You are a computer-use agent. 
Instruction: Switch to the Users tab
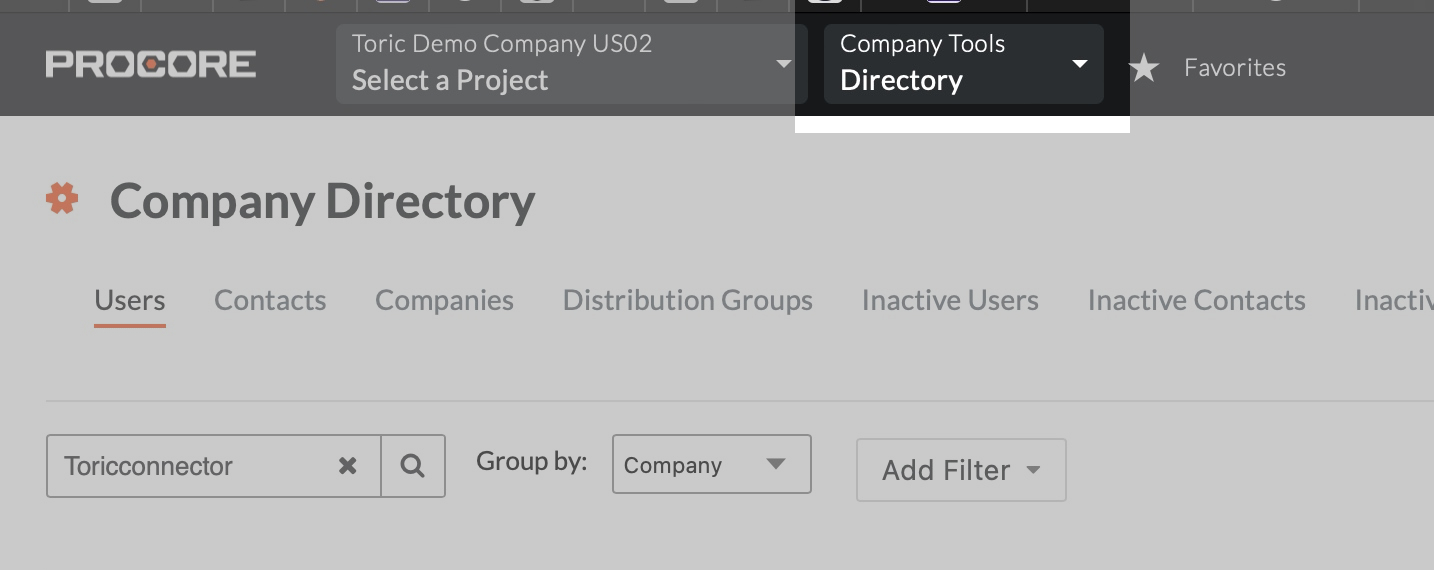click(130, 300)
